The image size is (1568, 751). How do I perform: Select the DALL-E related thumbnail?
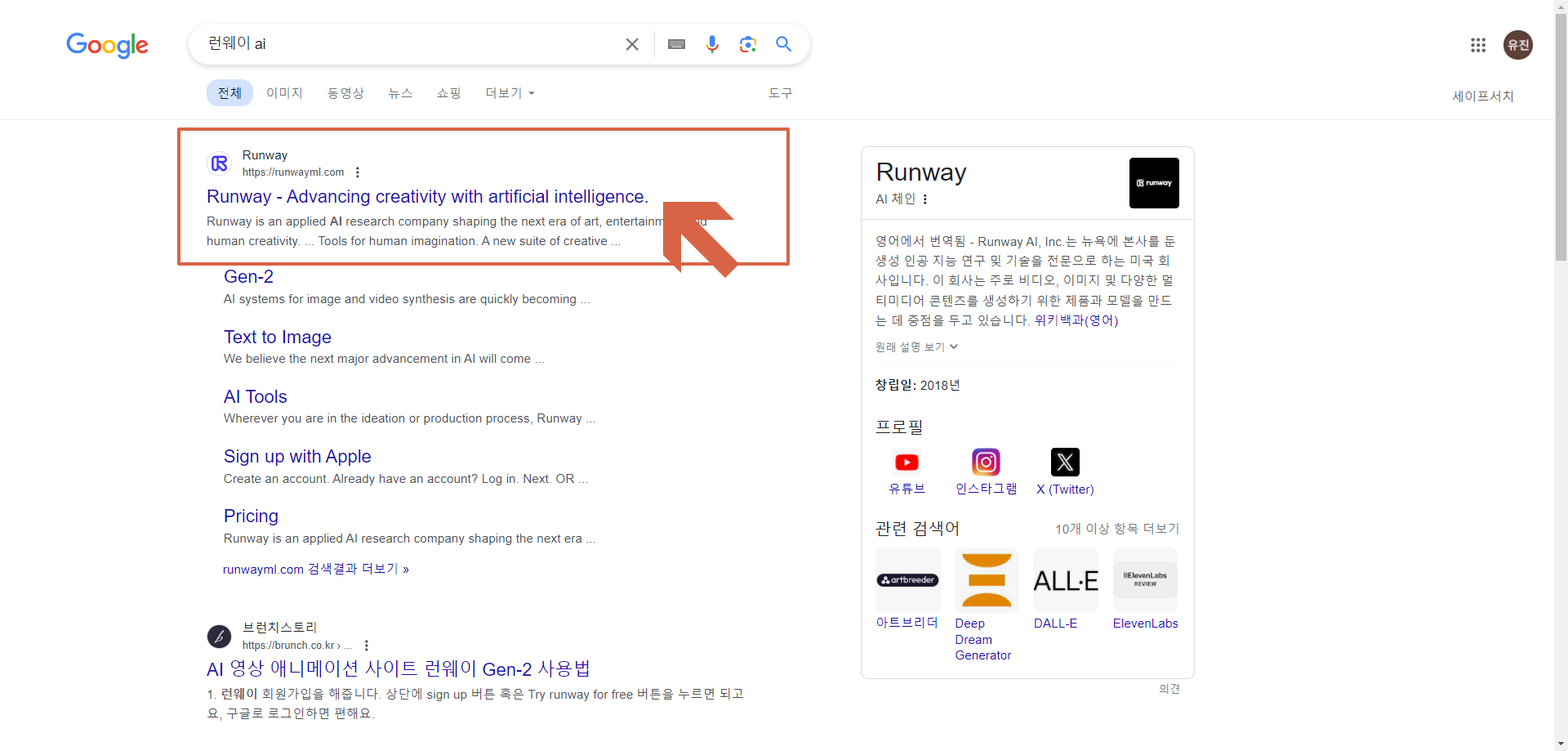point(1067,580)
